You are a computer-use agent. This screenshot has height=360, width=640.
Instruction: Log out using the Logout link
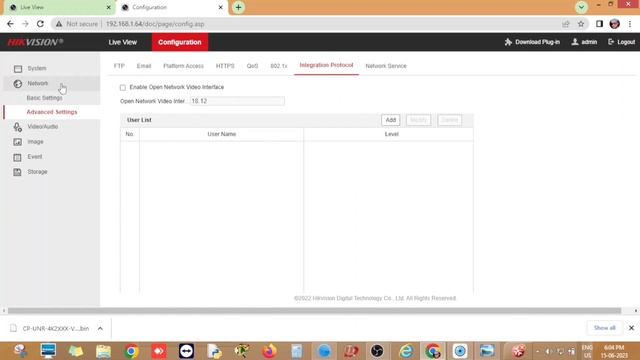621,42
